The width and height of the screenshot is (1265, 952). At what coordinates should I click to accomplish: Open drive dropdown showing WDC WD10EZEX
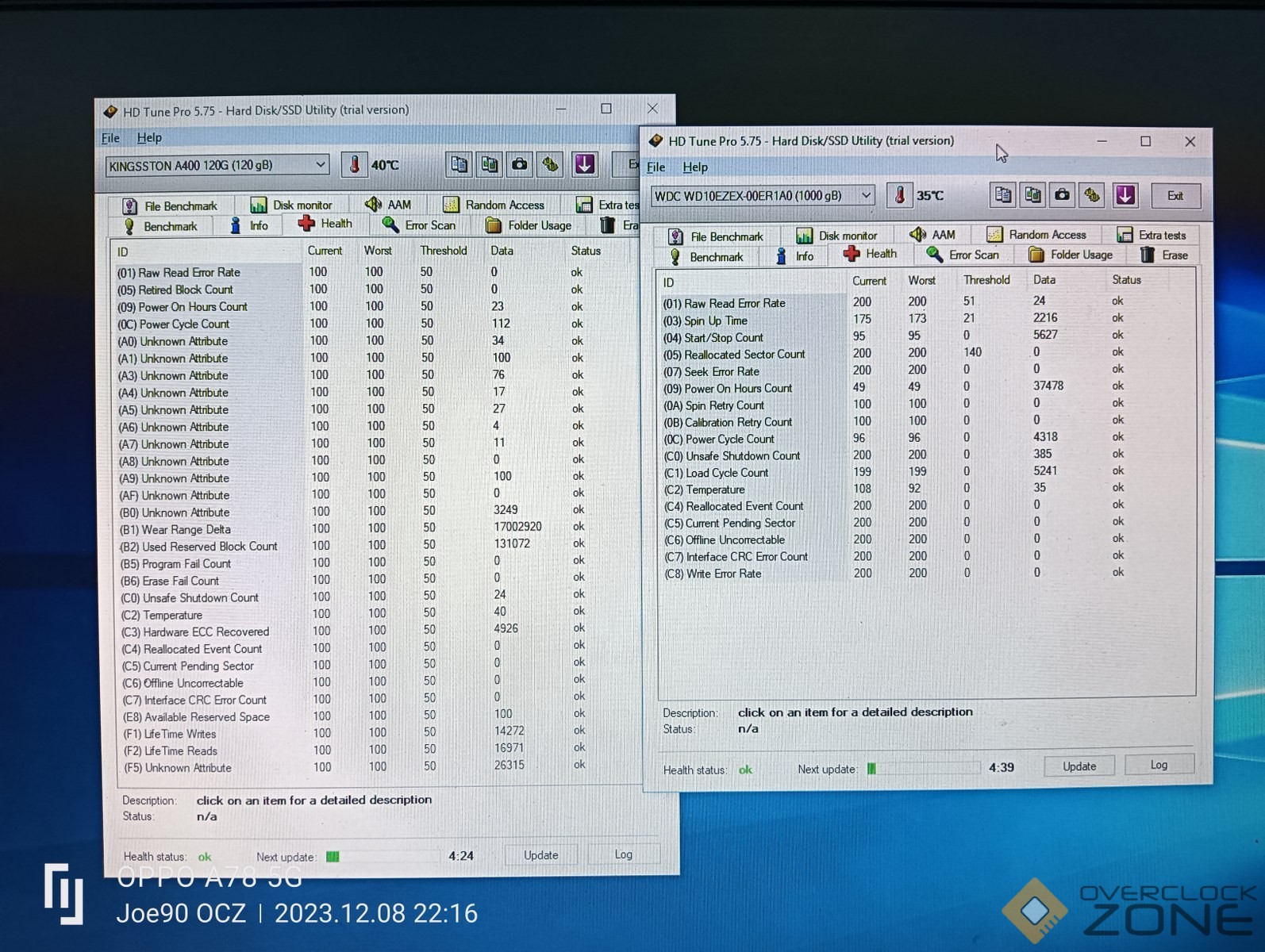coord(763,195)
